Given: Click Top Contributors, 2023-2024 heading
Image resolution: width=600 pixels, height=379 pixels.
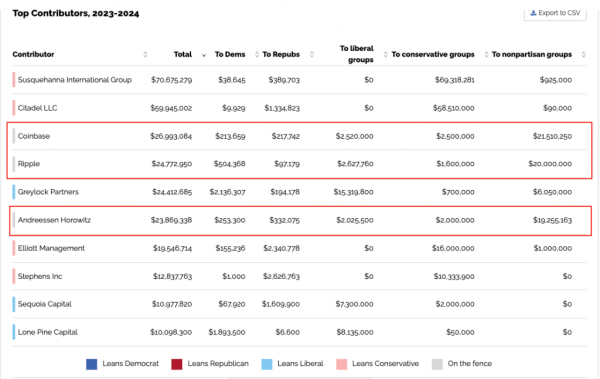Looking at the screenshot, I should [76, 13].
